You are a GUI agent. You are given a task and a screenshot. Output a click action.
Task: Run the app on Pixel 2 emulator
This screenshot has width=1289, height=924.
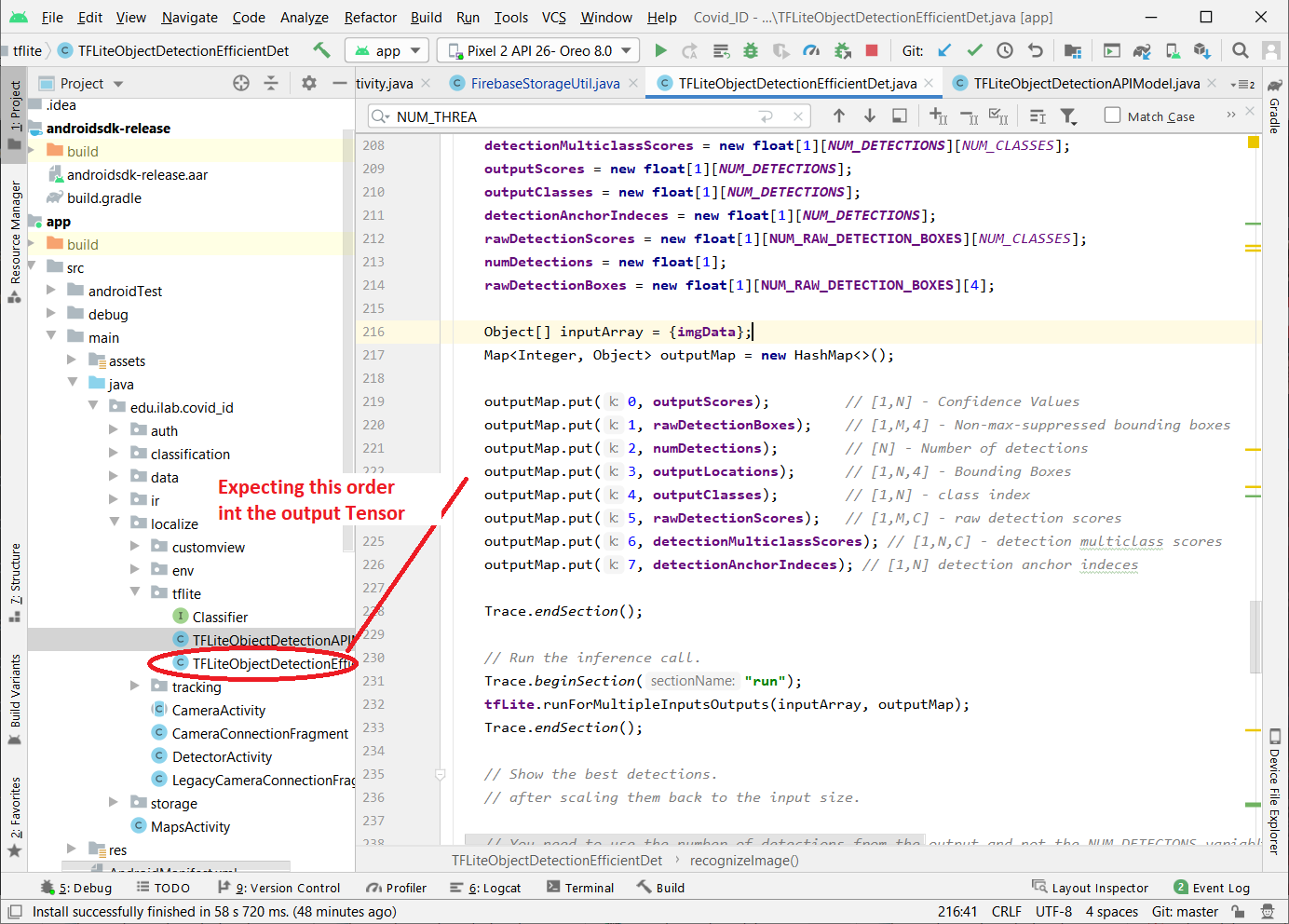(x=661, y=50)
